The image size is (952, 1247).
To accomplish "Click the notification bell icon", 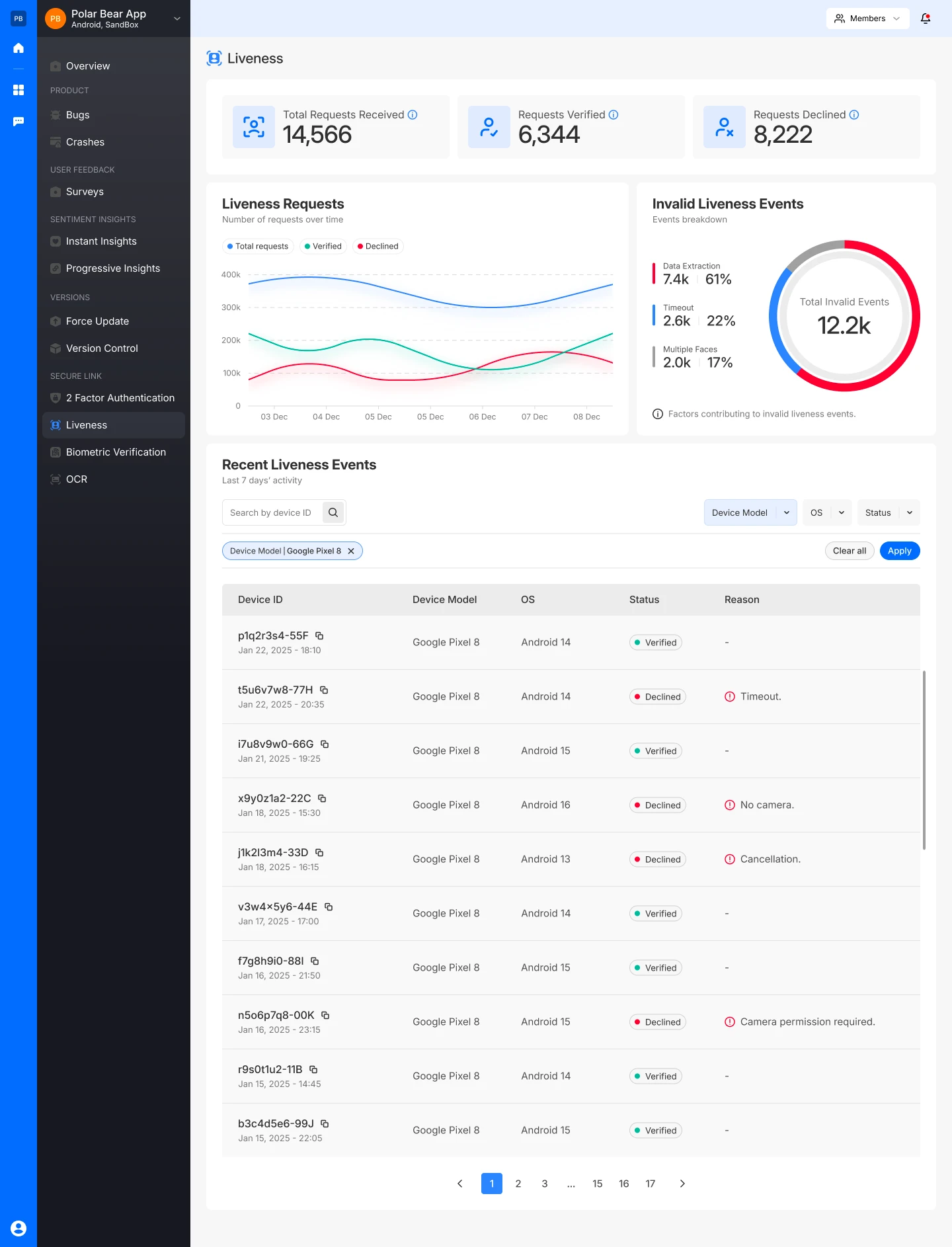I will 926,19.
